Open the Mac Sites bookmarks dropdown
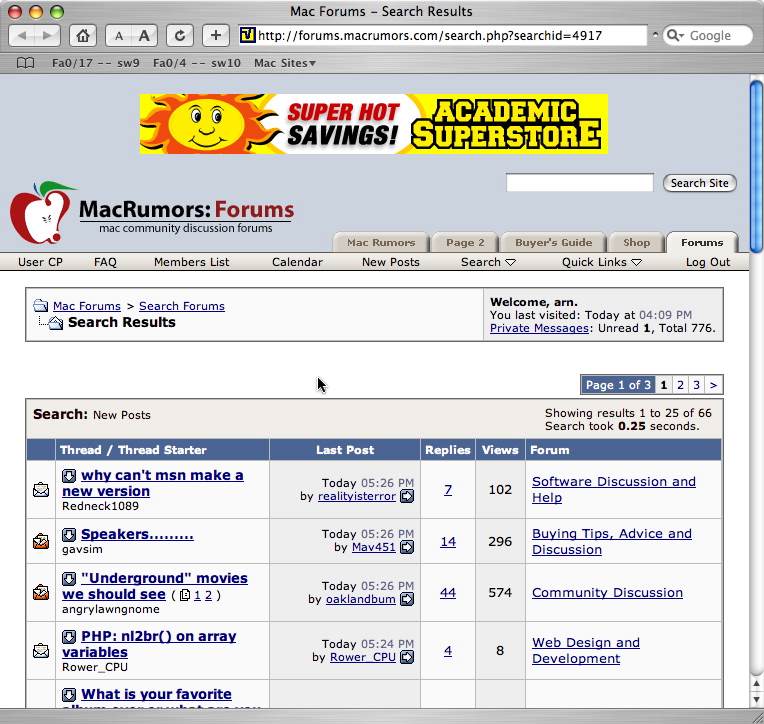The image size is (764, 724). click(285, 63)
